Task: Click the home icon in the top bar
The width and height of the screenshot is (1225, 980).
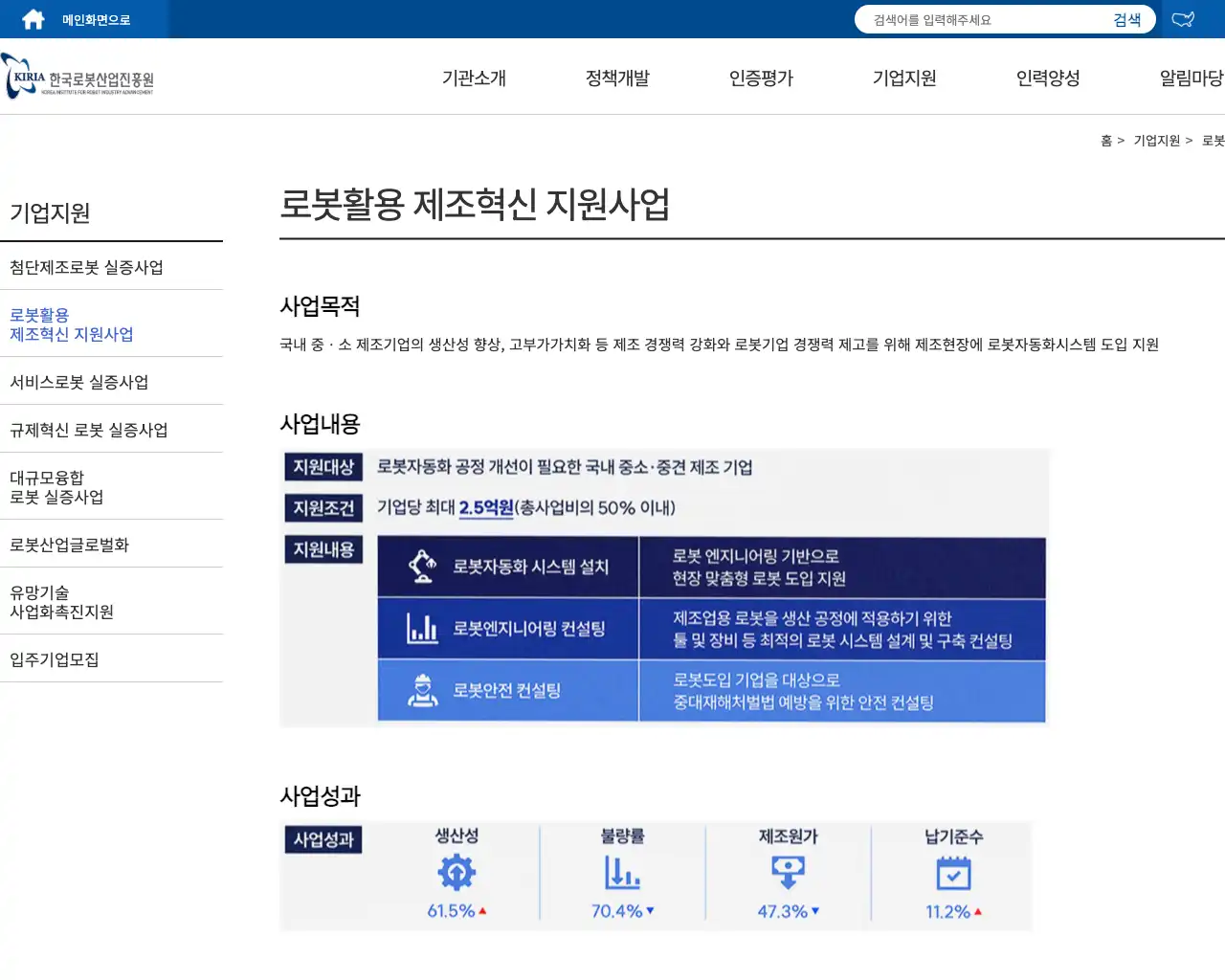Action: click(x=33, y=18)
